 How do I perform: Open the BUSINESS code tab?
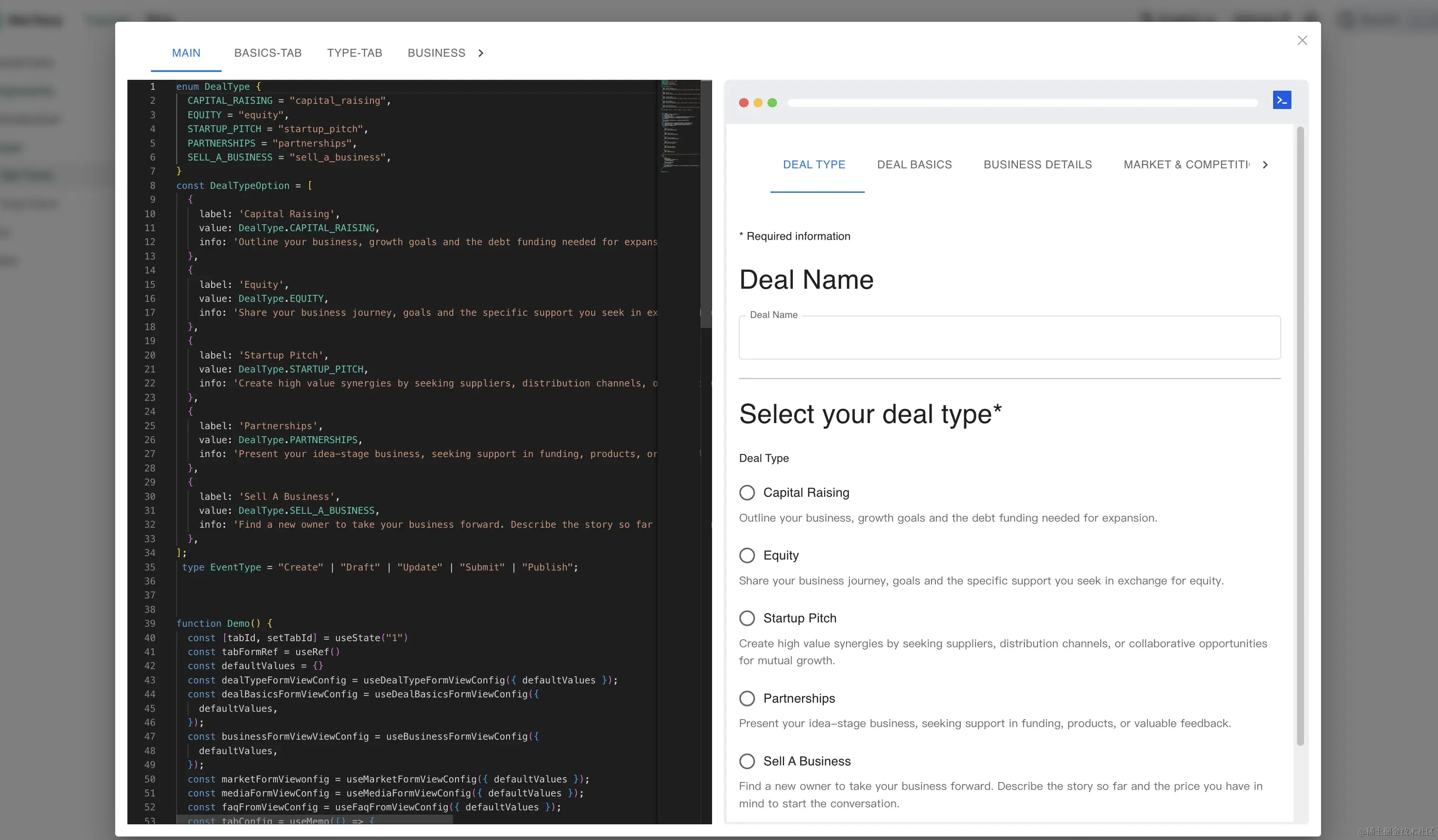[436, 53]
